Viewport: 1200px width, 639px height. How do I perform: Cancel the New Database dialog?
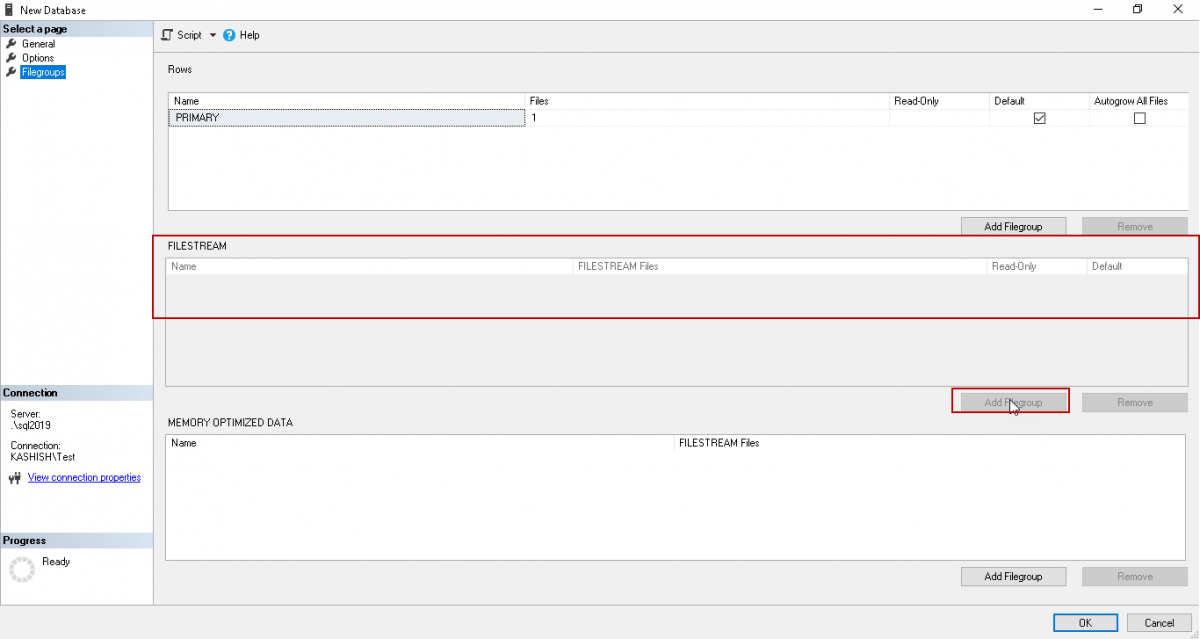[1159, 623]
